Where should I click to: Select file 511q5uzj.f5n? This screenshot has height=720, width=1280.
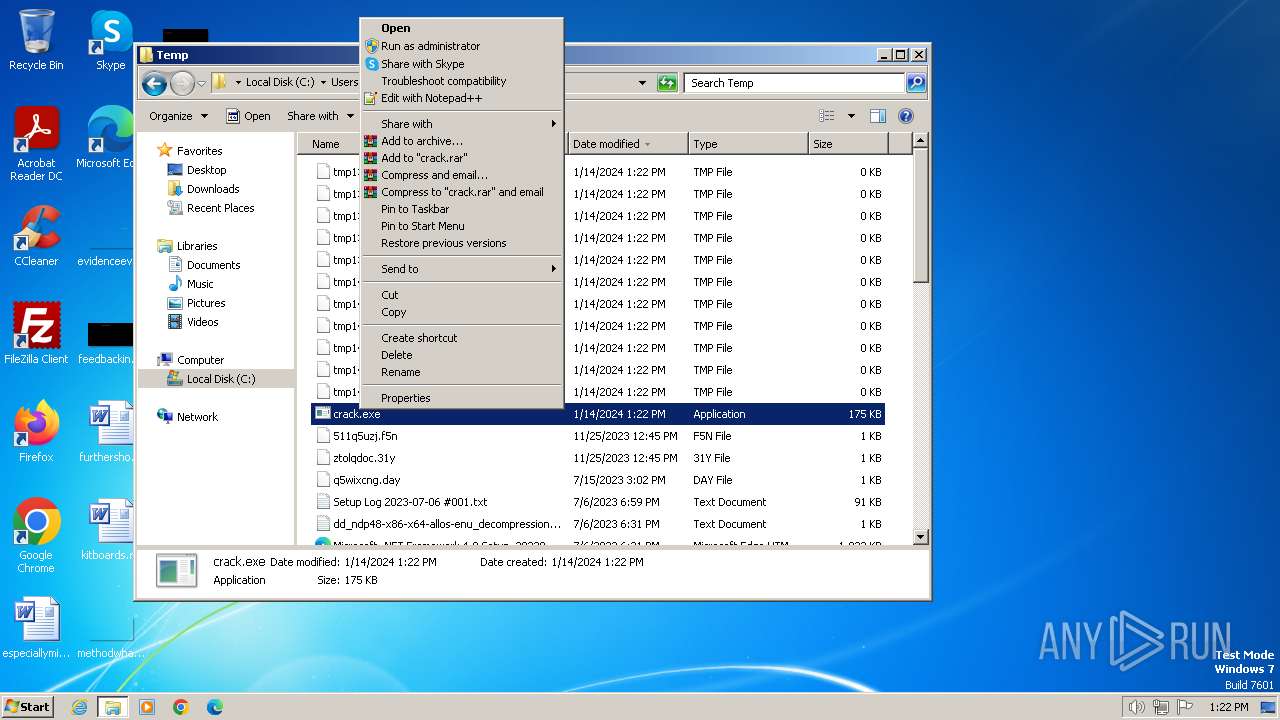click(x=598, y=436)
